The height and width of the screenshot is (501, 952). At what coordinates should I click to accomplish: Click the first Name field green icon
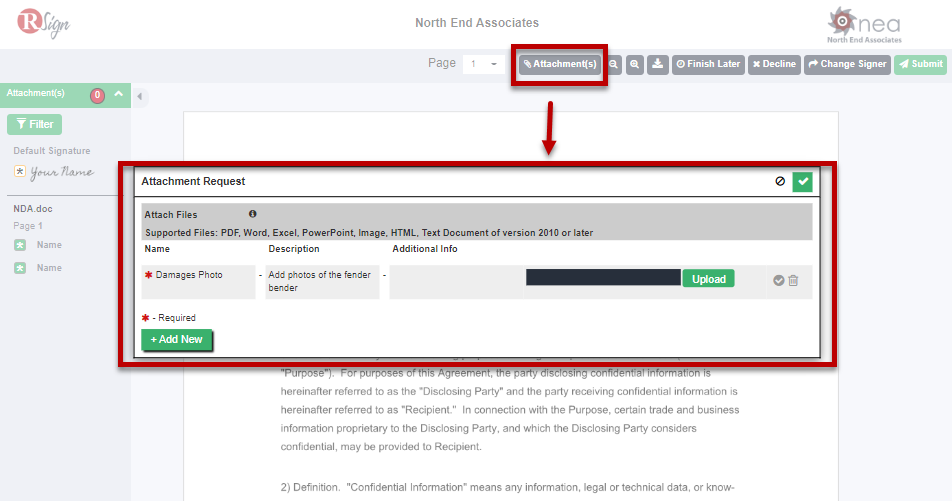point(20,245)
